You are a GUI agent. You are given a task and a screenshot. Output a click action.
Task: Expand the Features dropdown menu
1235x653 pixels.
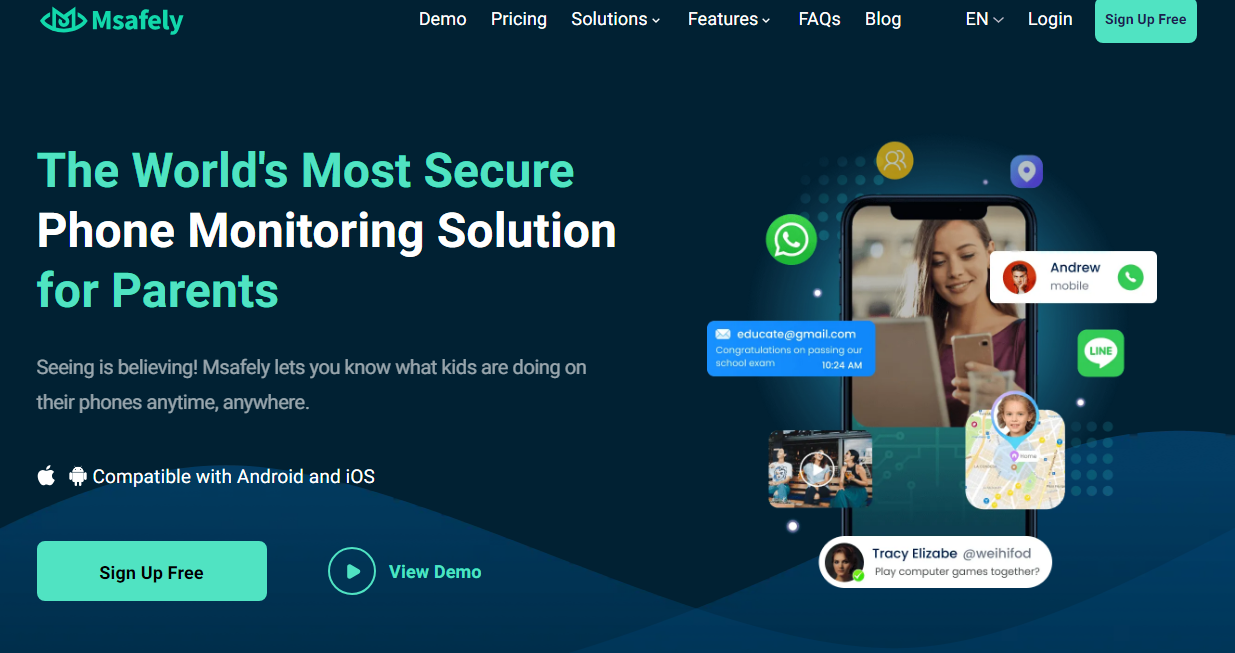tap(729, 19)
